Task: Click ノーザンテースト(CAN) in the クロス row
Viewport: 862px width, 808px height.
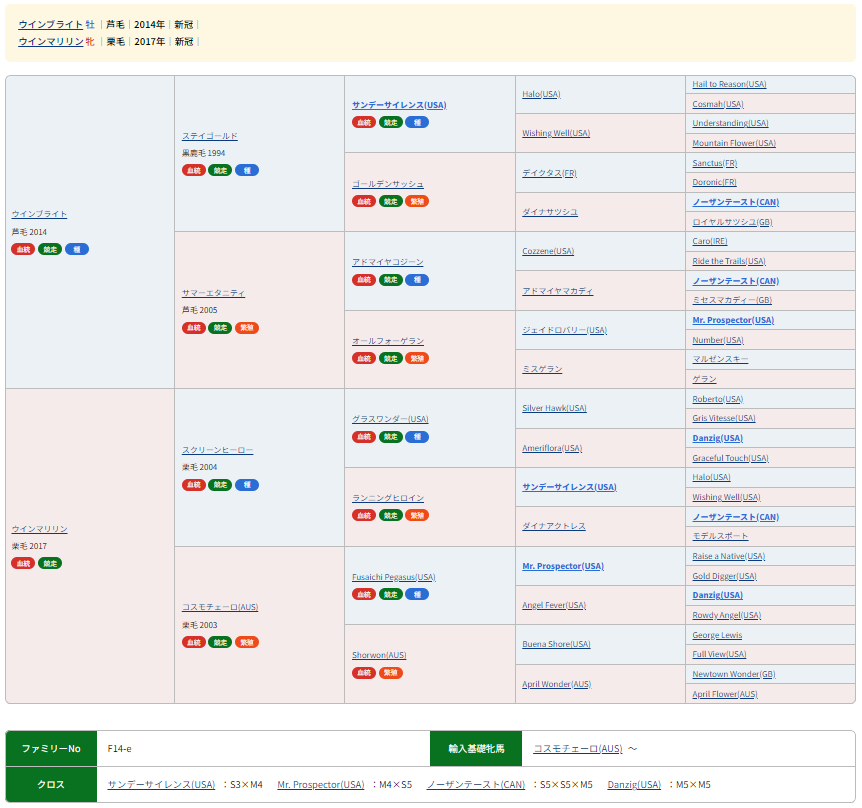Action: click(476, 785)
